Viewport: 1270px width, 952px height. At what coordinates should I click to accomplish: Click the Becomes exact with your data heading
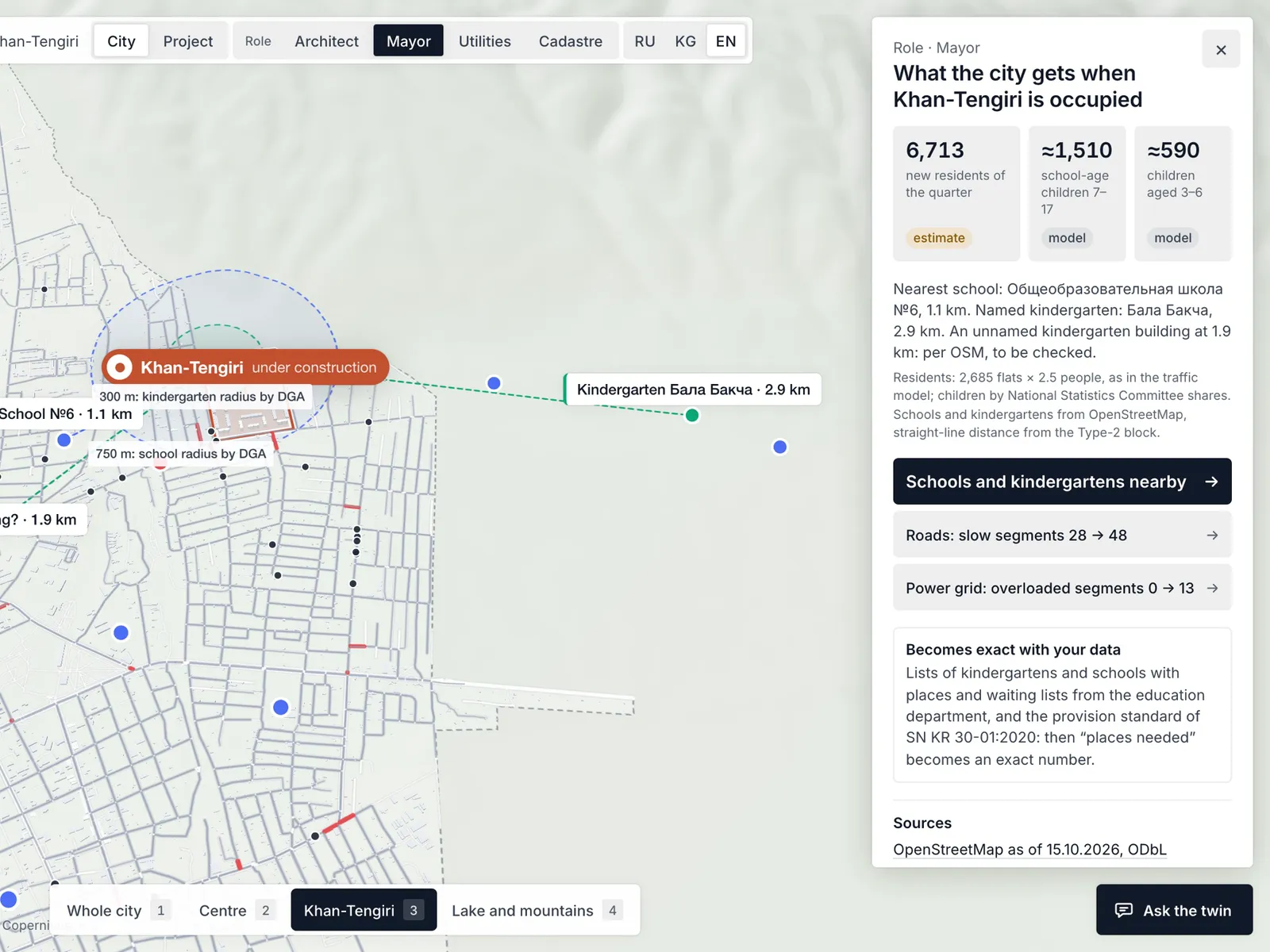tap(1013, 650)
